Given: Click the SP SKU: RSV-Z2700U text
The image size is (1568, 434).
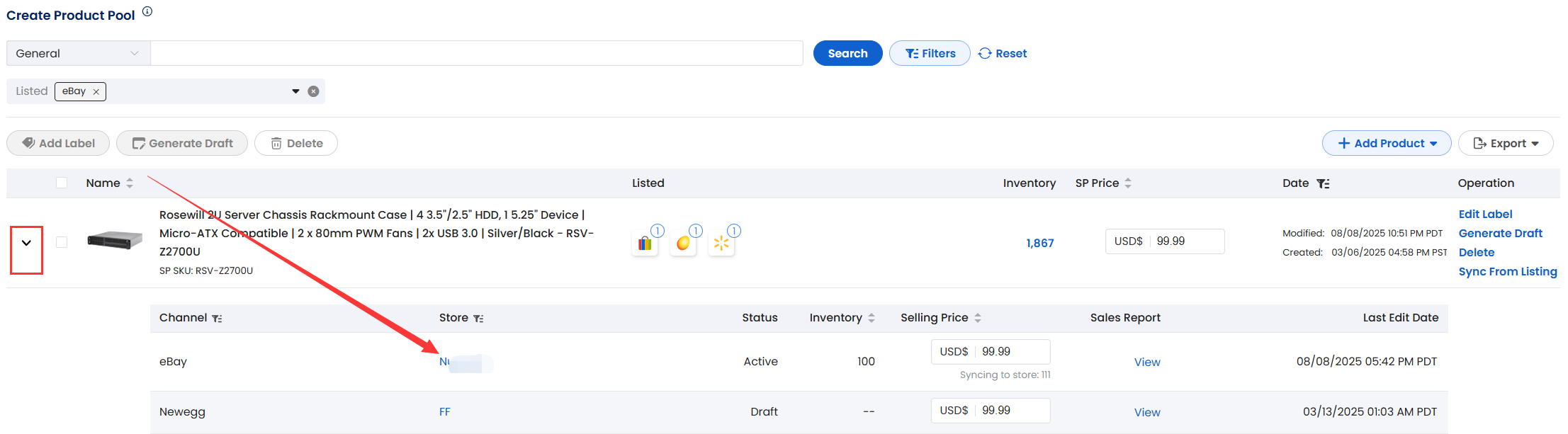Looking at the screenshot, I should [206, 270].
